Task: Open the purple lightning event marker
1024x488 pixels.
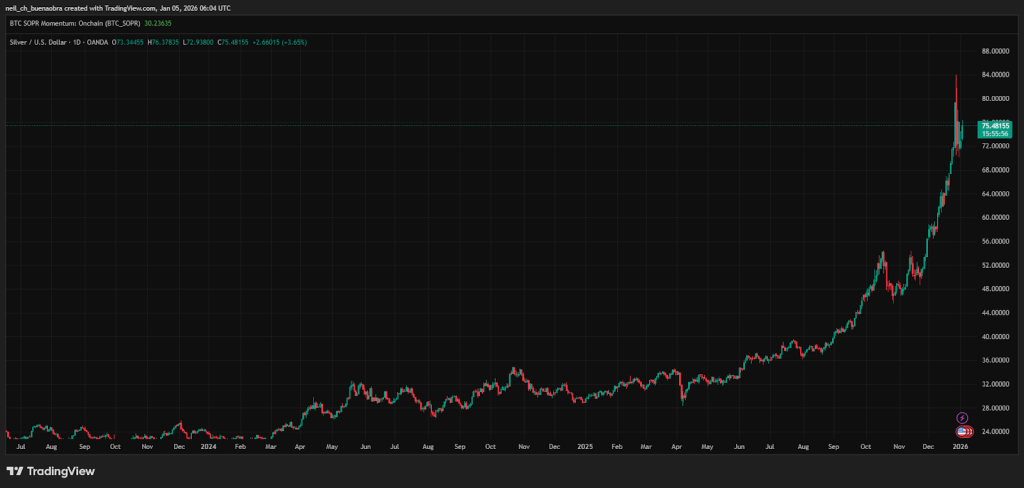Action: click(962, 417)
